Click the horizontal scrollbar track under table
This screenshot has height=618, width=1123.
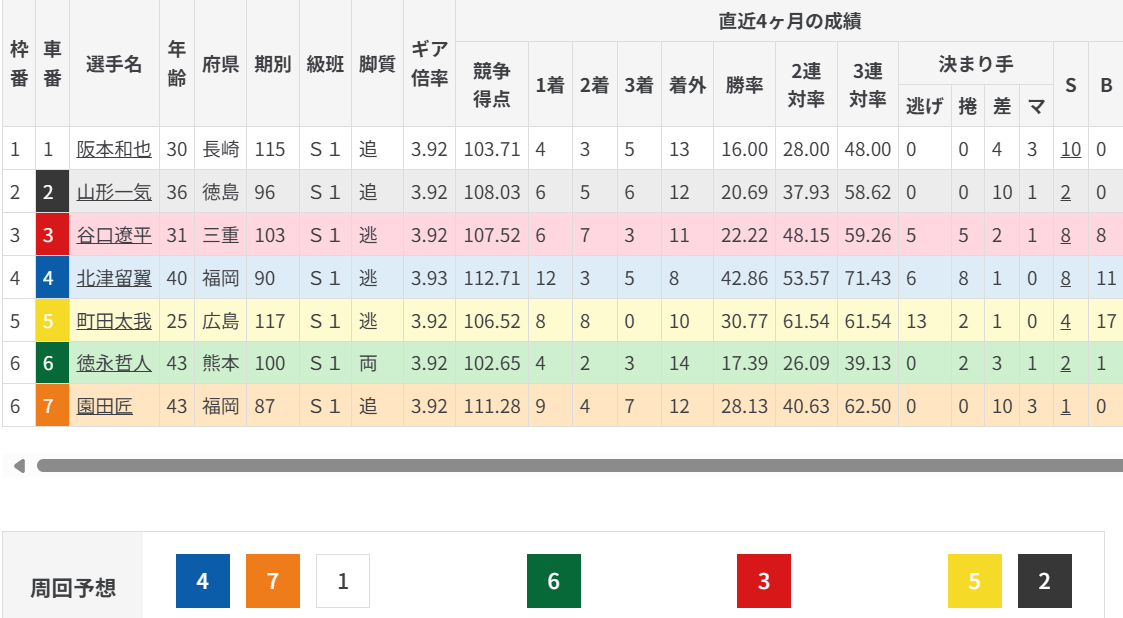[x=580, y=465]
